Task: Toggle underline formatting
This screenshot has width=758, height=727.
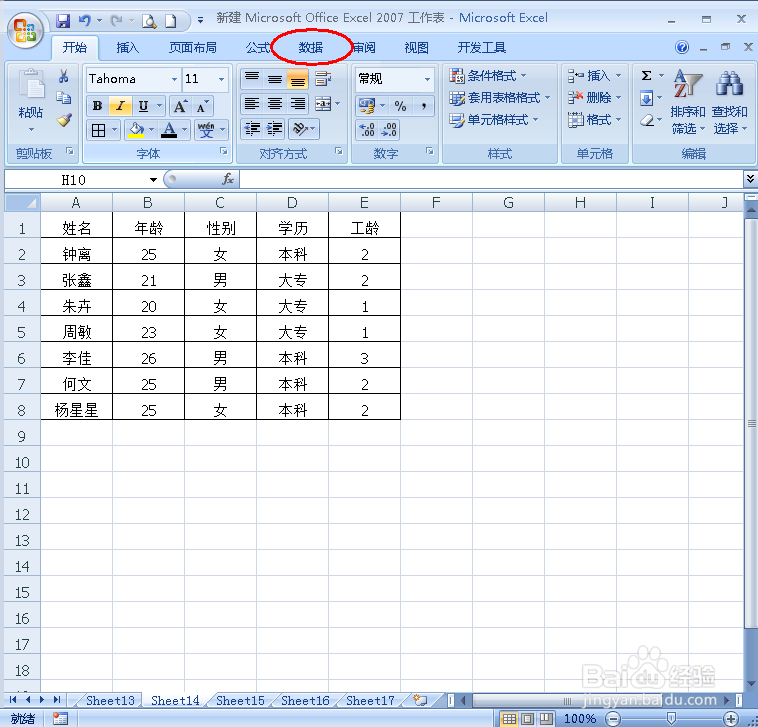Action: pos(143,106)
